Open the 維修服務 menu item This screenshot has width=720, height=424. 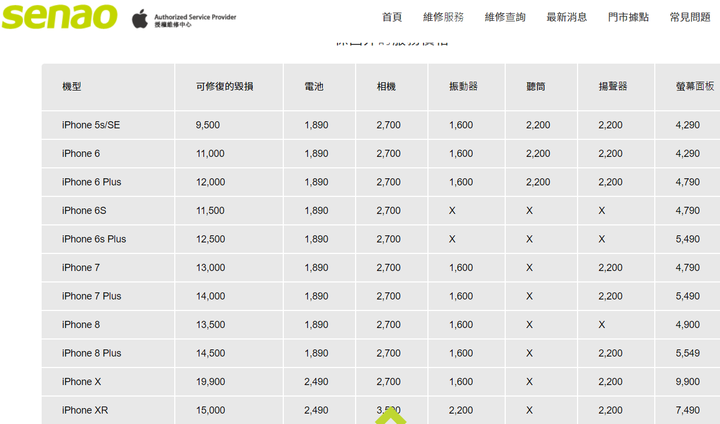point(443,17)
